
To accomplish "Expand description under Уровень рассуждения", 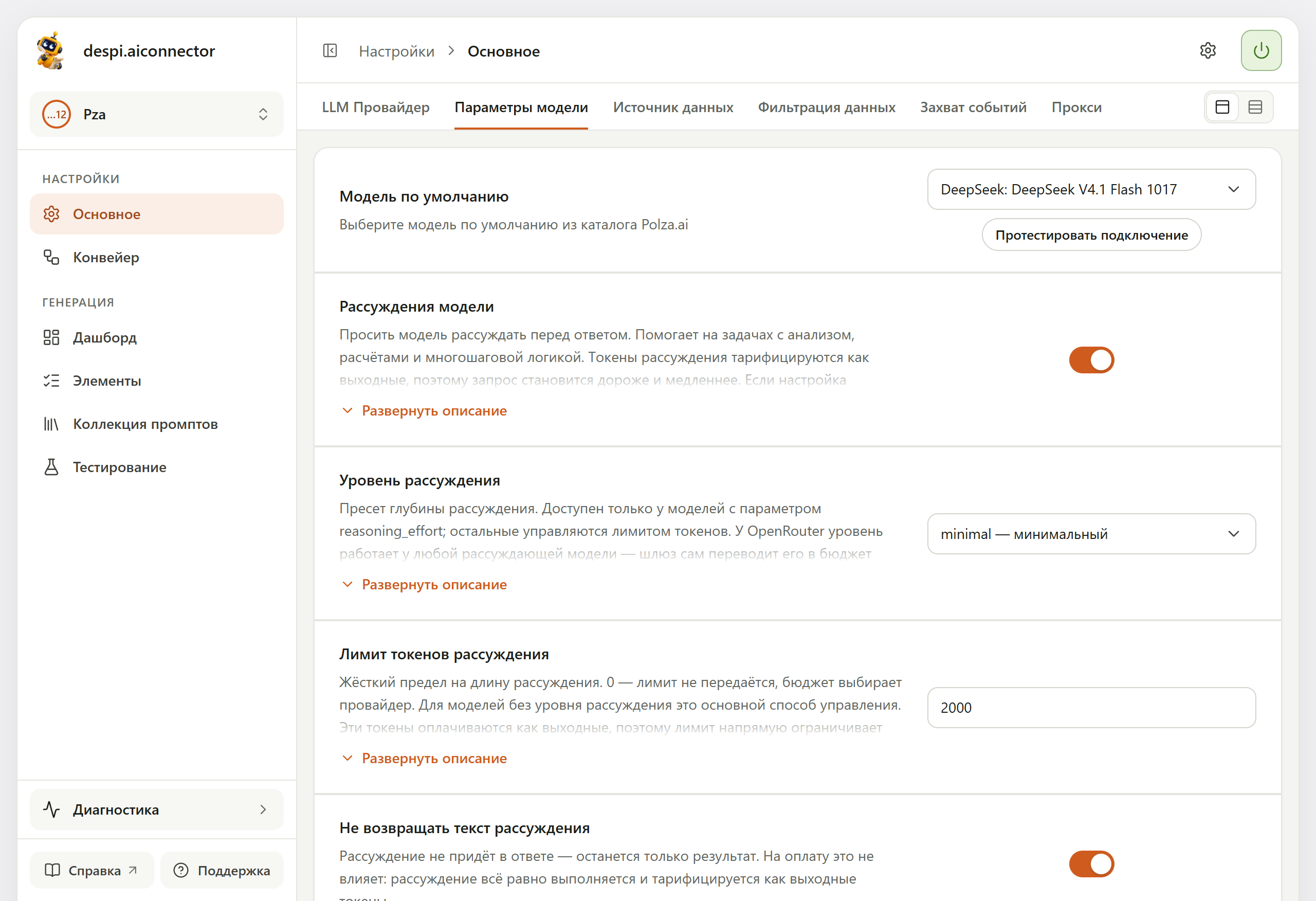I will 424,585.
